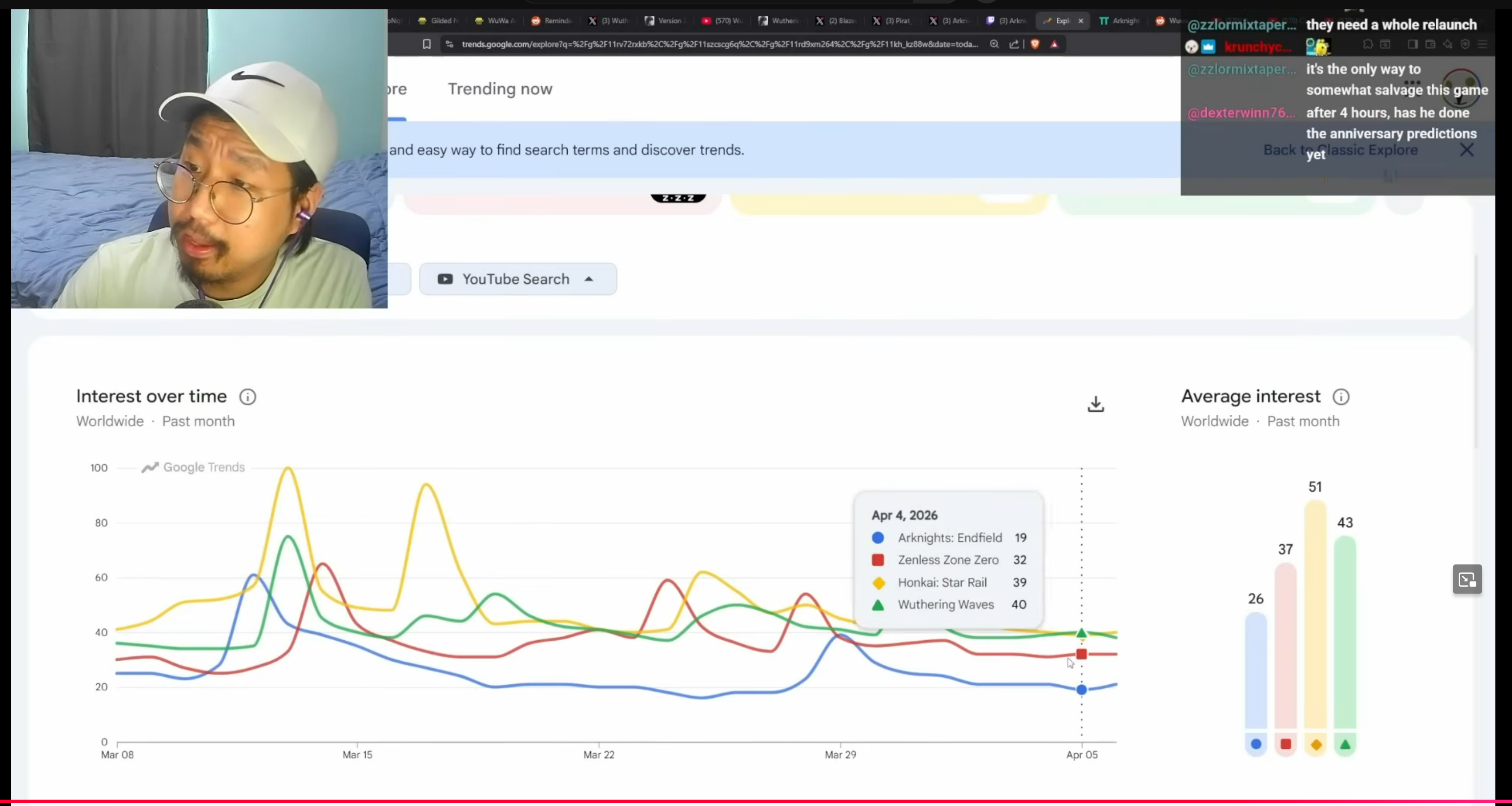This screenshot has width=1512, height=806.
Task: Click the info icon beside Average interest
Action: click(1341, 397)
